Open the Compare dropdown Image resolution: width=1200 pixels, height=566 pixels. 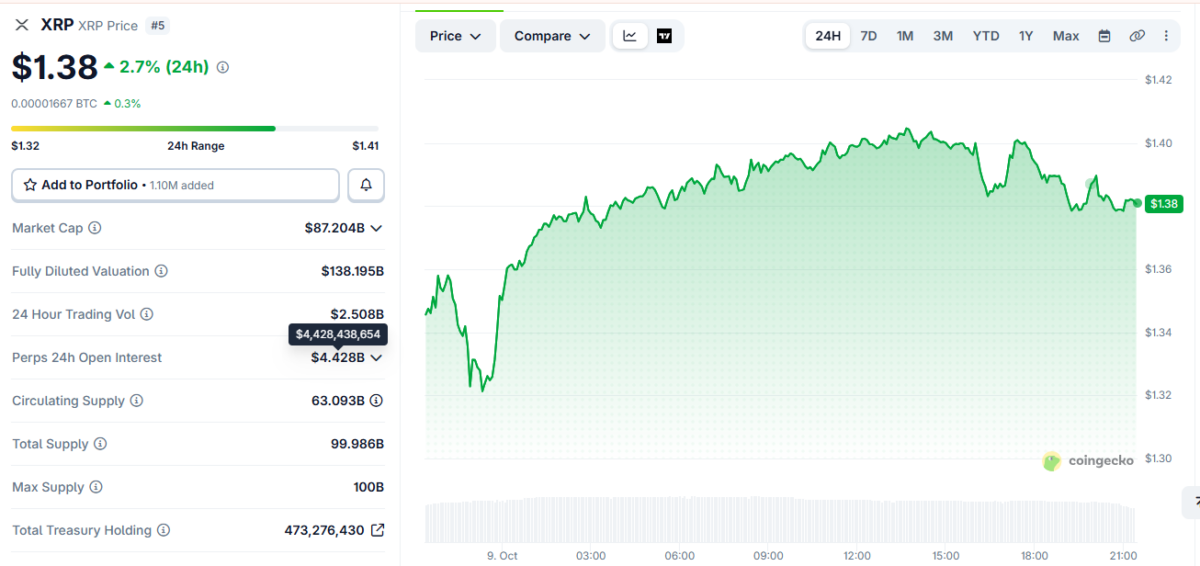552,36
